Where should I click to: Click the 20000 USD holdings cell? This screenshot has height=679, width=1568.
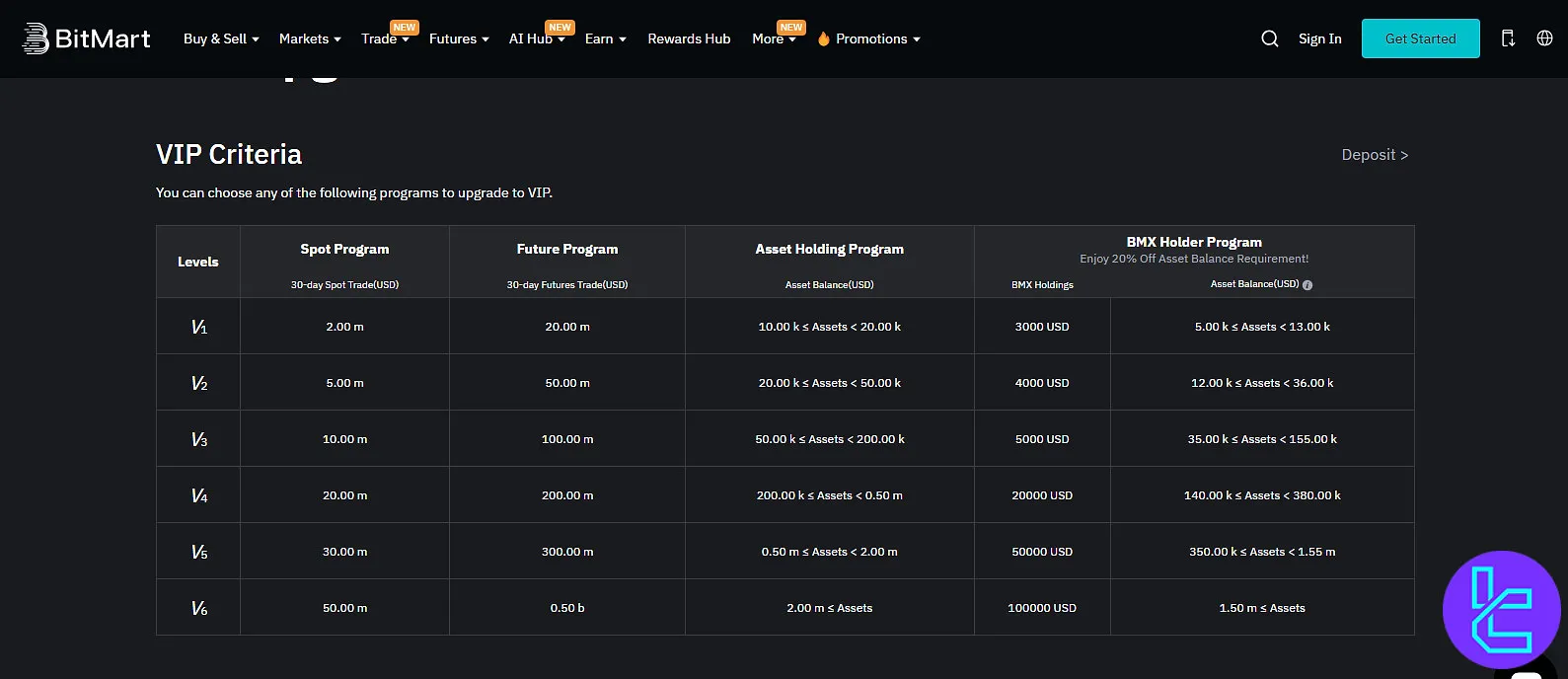point(1042,495)
